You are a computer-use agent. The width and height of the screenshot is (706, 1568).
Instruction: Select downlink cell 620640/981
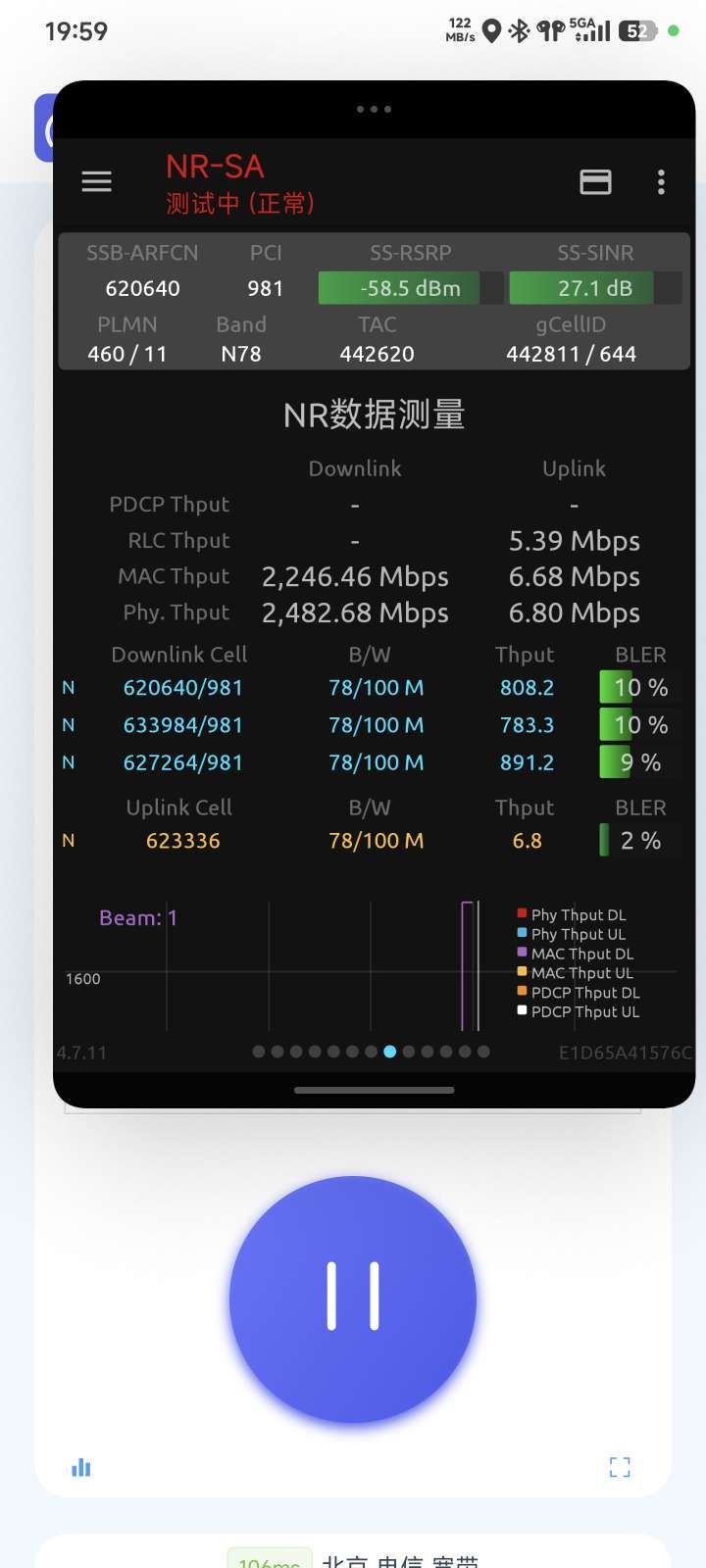point(183,688)
